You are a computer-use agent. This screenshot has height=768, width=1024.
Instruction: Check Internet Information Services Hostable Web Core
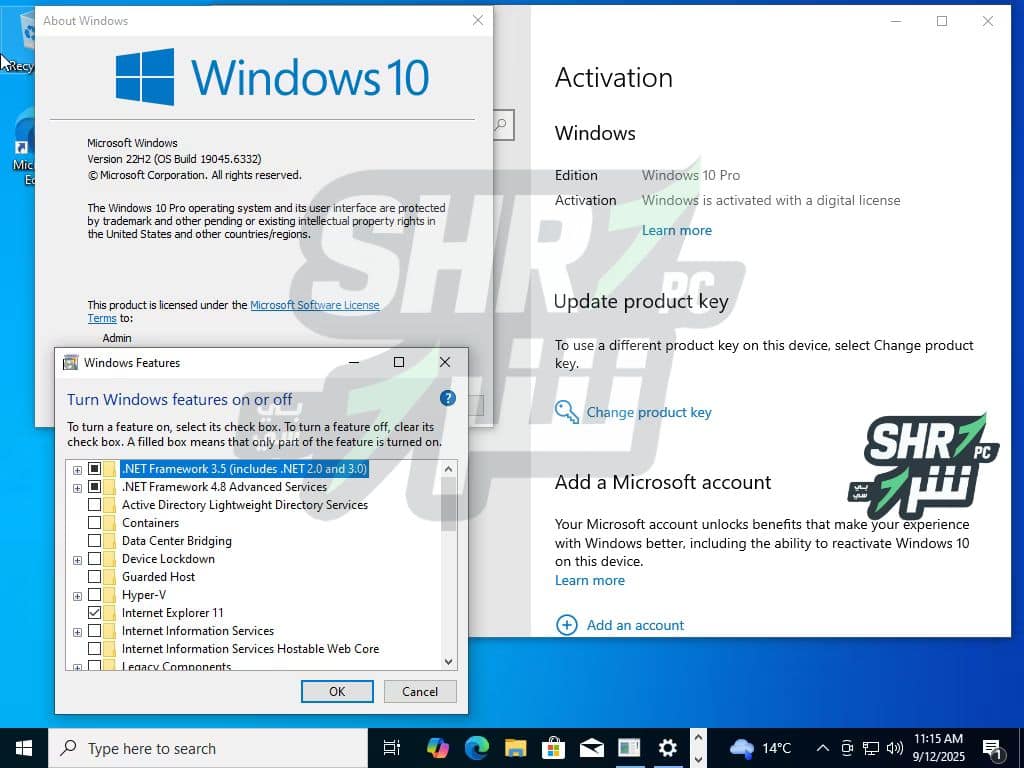[94, 648]
